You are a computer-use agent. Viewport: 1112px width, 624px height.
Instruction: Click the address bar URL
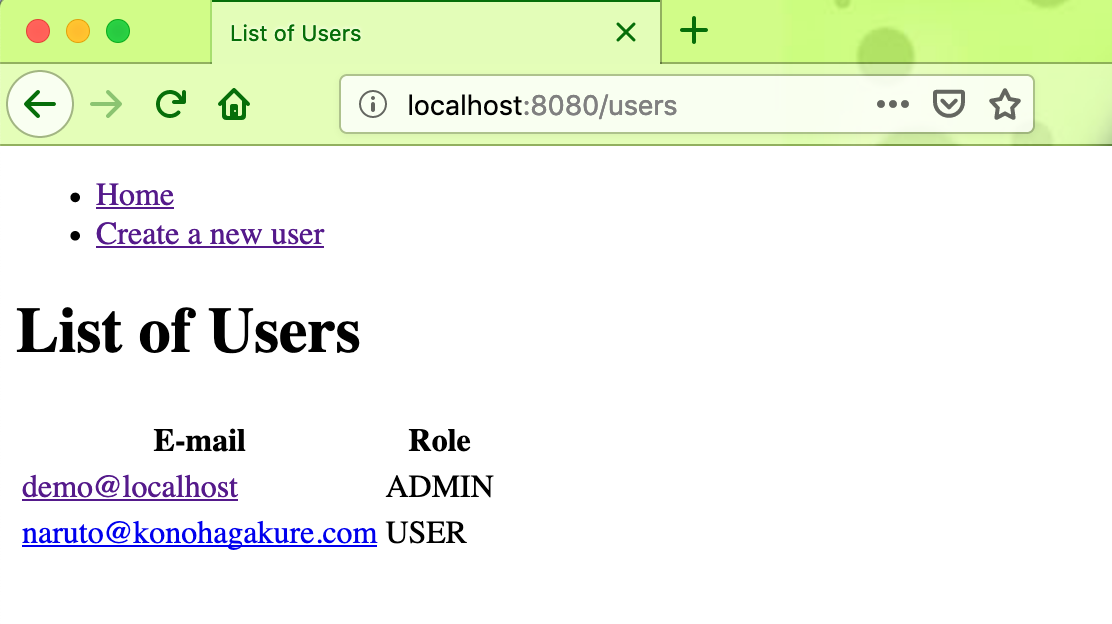540,104
